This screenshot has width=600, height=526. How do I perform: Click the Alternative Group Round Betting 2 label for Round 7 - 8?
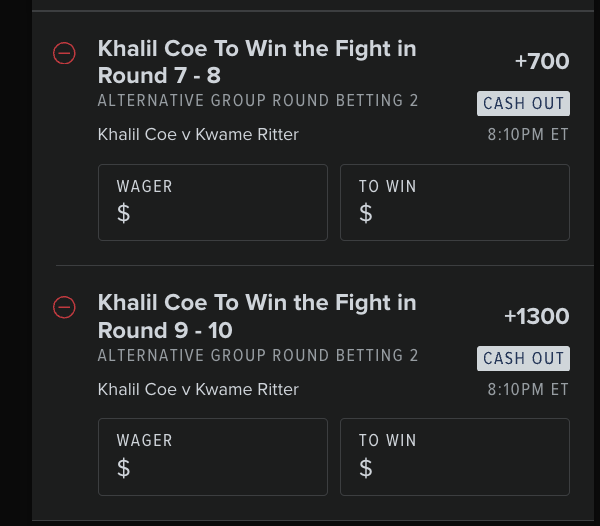click(258, 101)
